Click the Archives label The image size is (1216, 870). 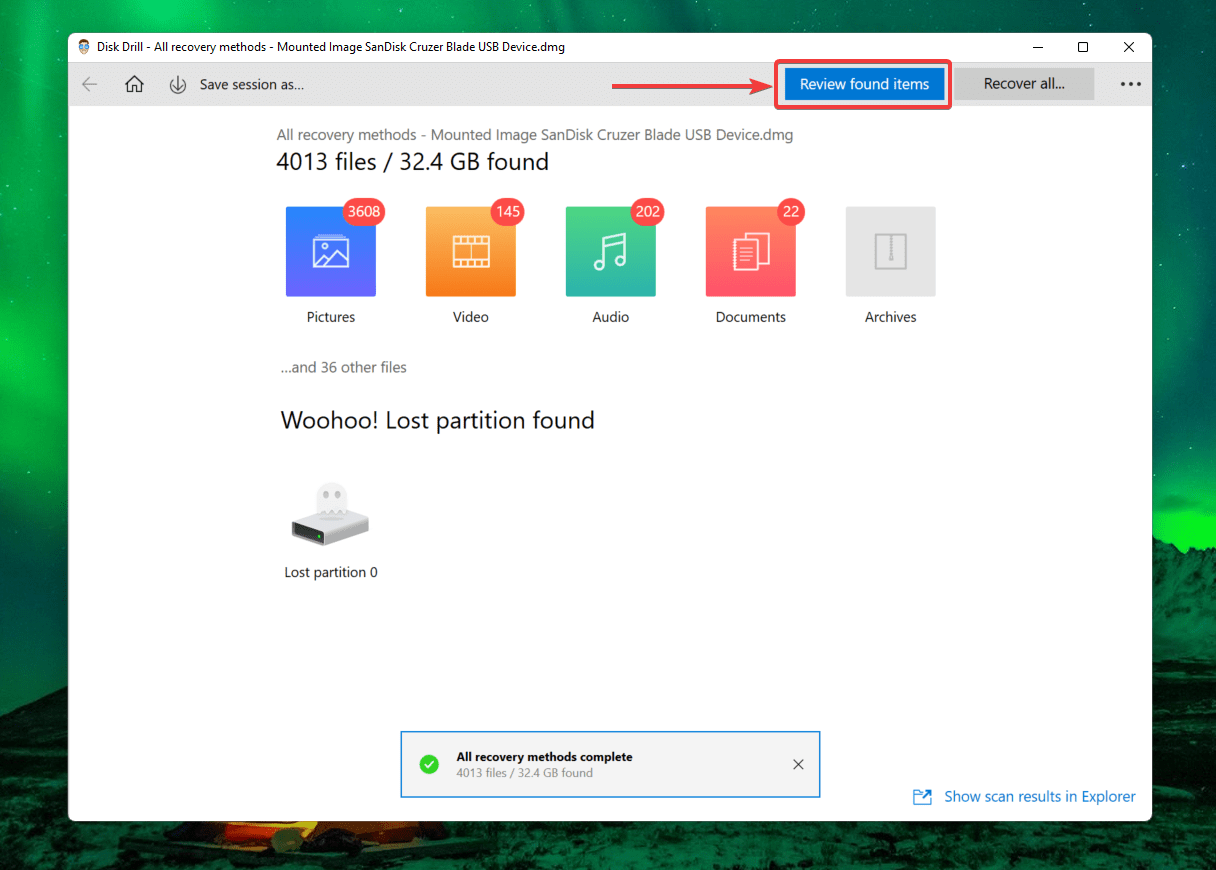[891, 317]
